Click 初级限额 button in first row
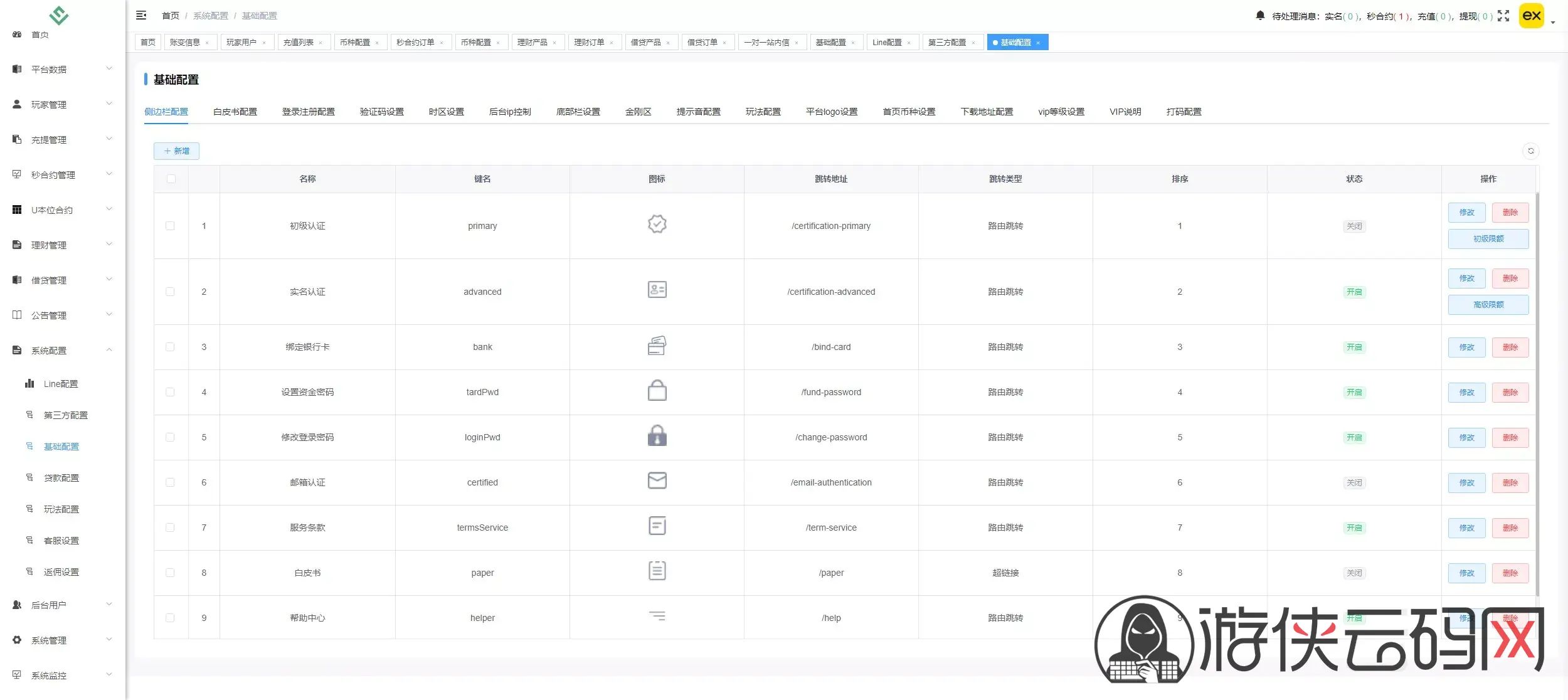1568x700 pixels. [1488, 239]
